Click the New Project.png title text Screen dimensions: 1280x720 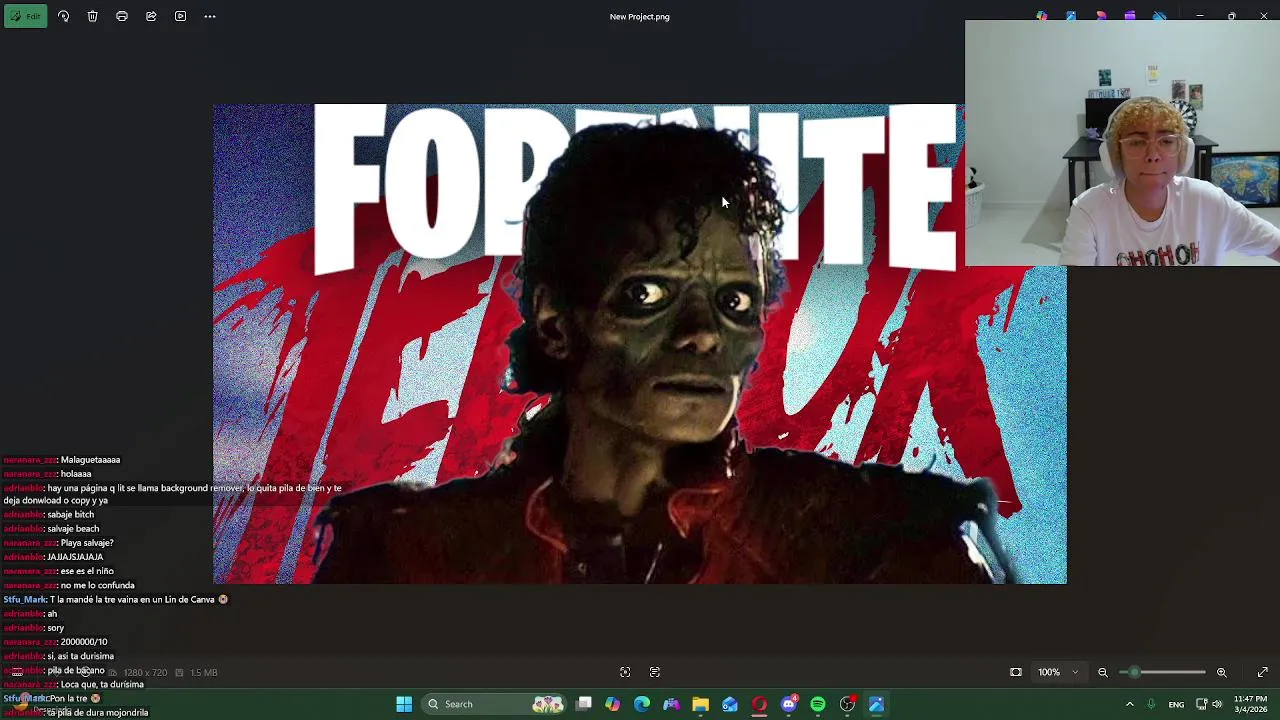[640, 16]
